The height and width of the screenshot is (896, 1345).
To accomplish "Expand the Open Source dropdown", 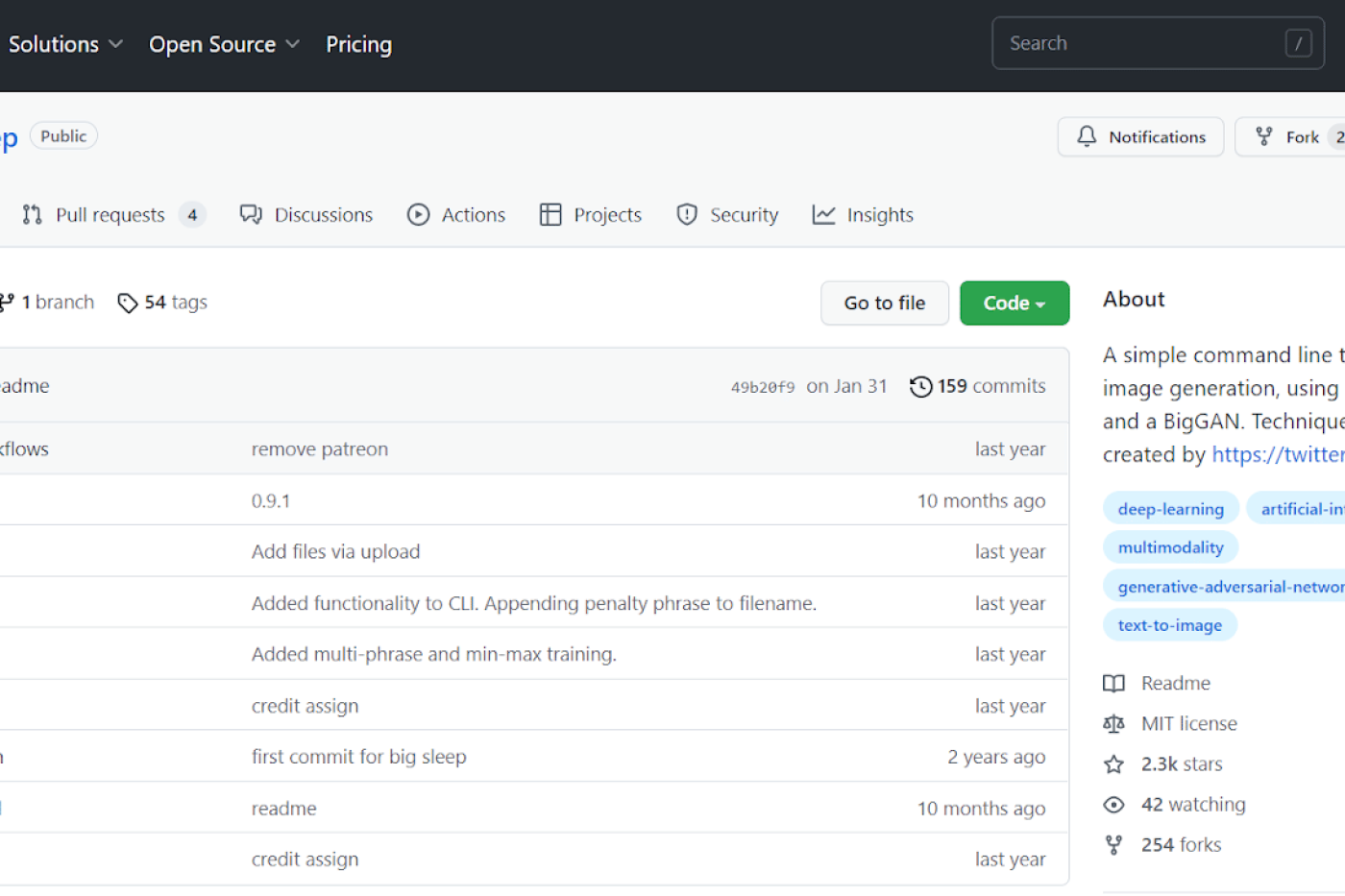I will coord(224,44).
